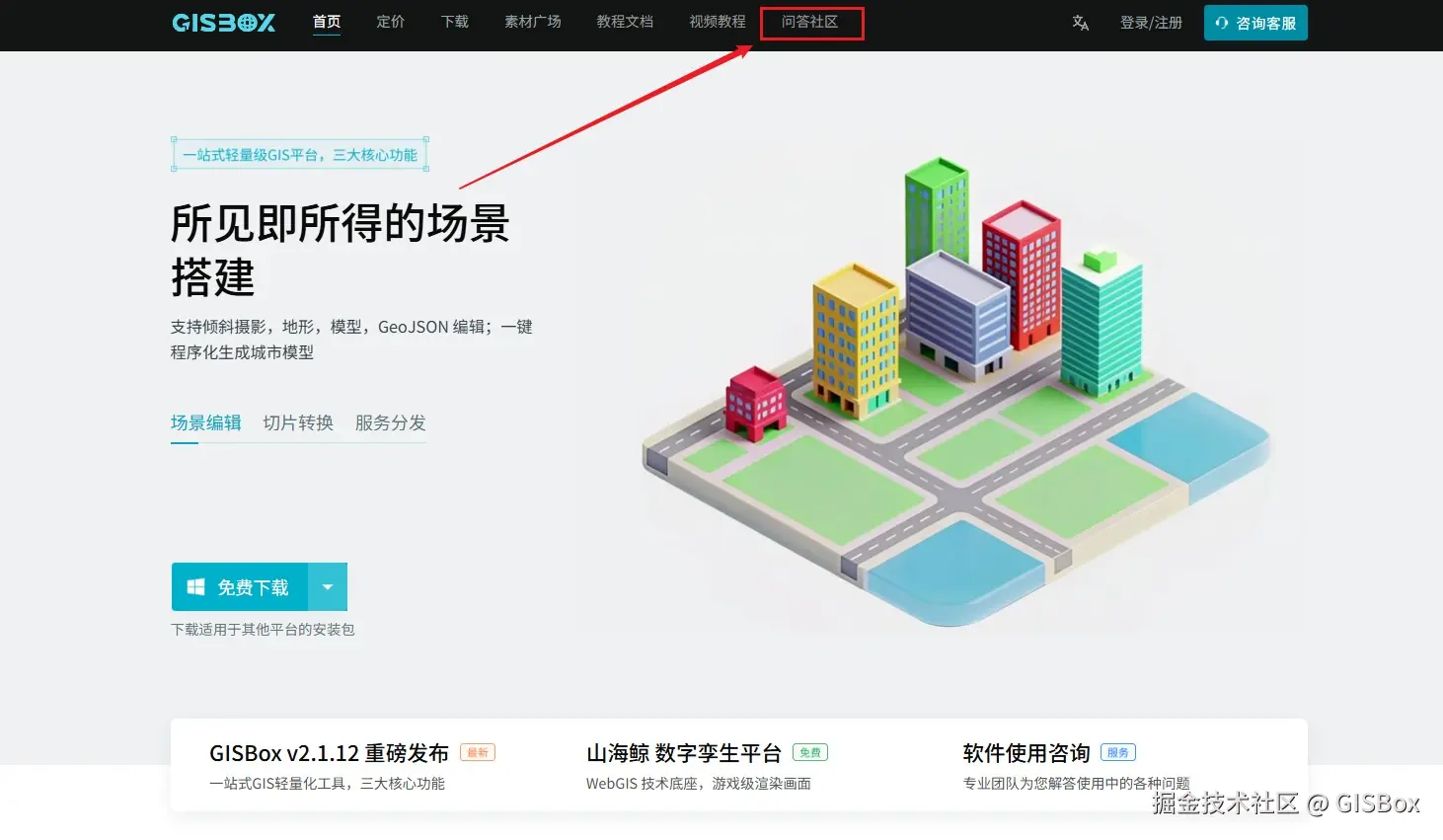Open 教程文档 in the nav bar
The image size is (1443, 840).
(x=625, y=22)
